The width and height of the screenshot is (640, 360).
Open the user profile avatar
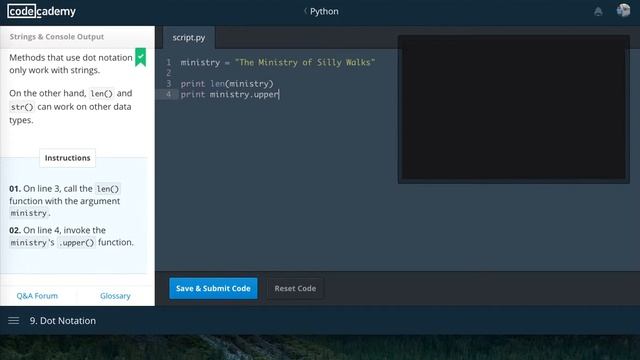623,11
